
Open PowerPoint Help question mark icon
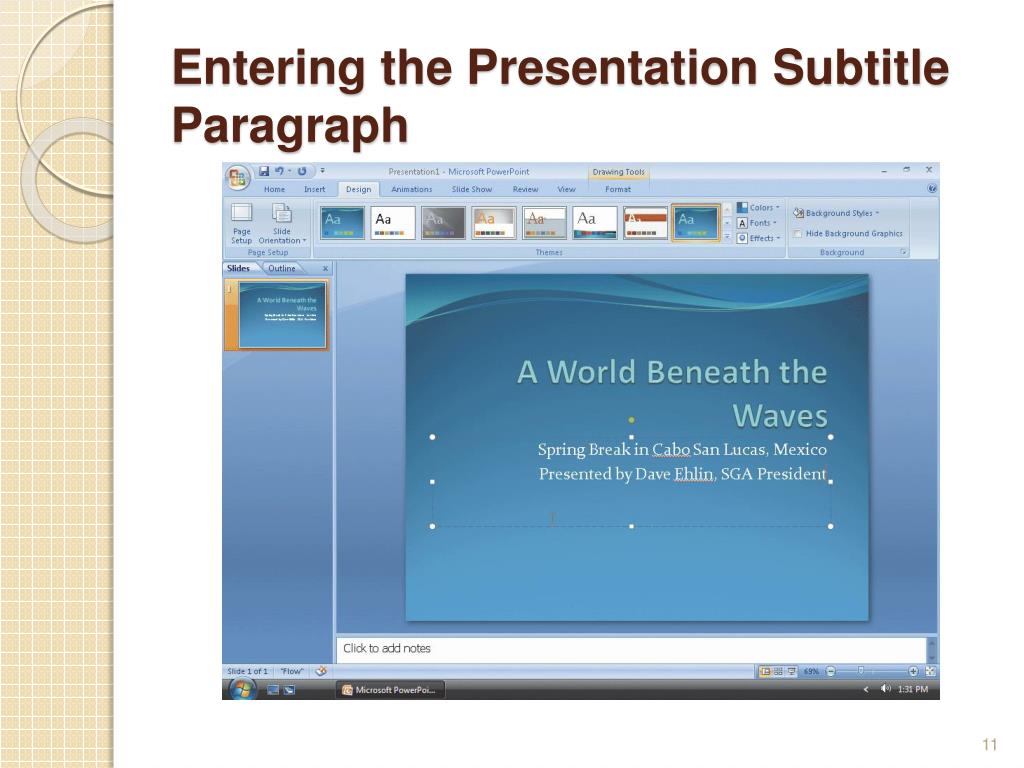pyautogui.click(x=932, y=189)
